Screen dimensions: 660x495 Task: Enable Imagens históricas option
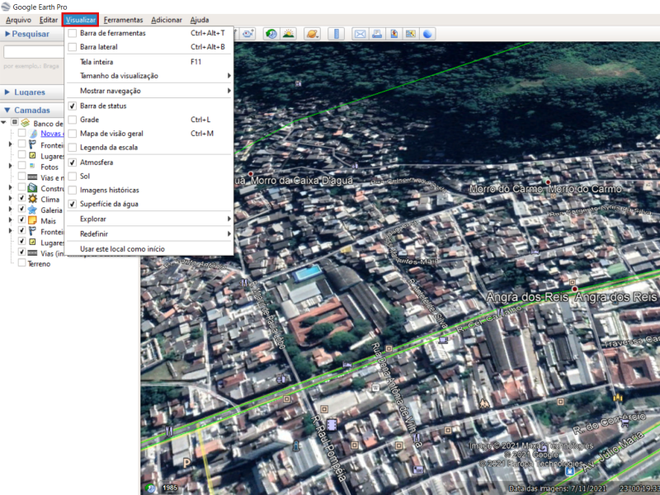coord(72,190)
